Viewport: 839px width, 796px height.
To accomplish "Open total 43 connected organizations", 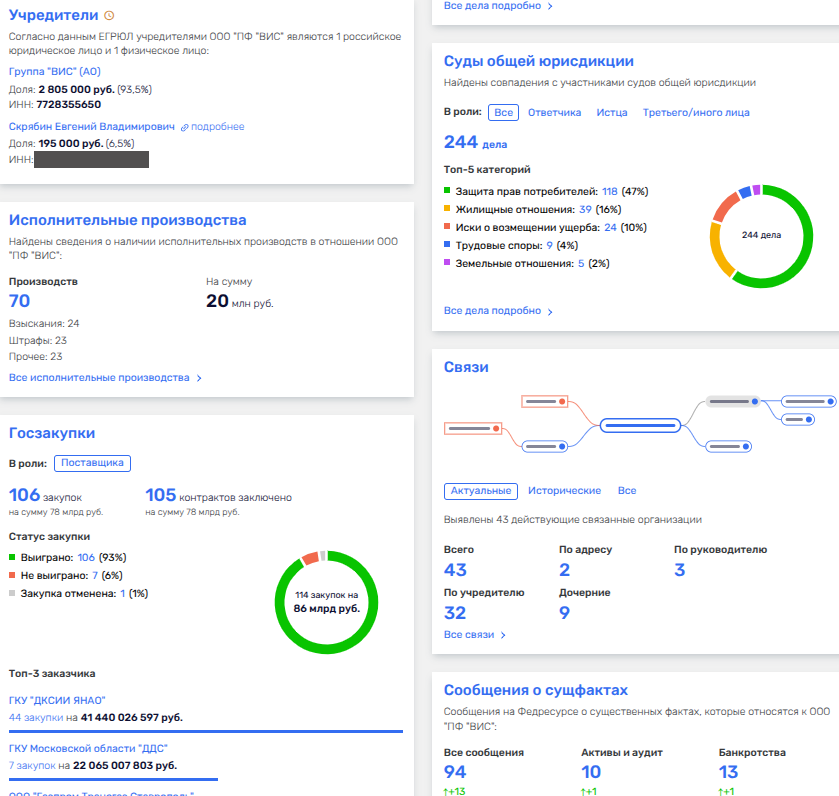I will 455,570.
